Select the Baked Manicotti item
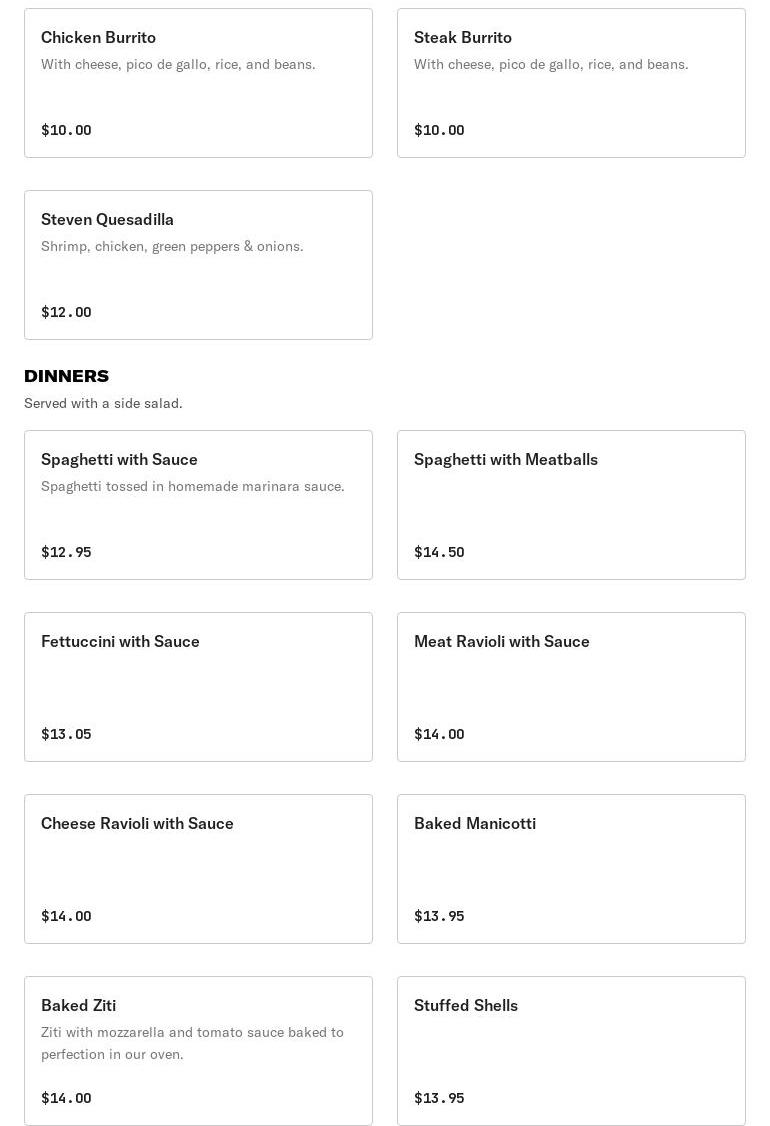 [x=571, y=869]
